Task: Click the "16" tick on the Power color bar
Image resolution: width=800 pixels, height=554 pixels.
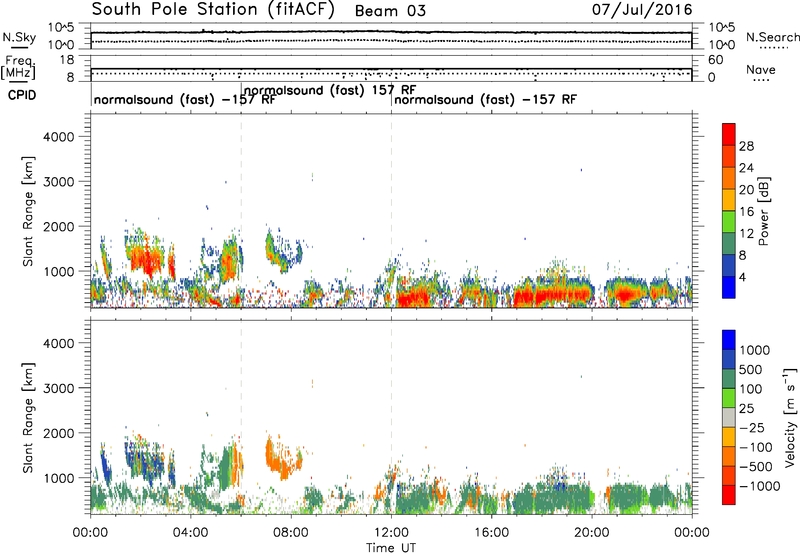Action: point(746,212)
